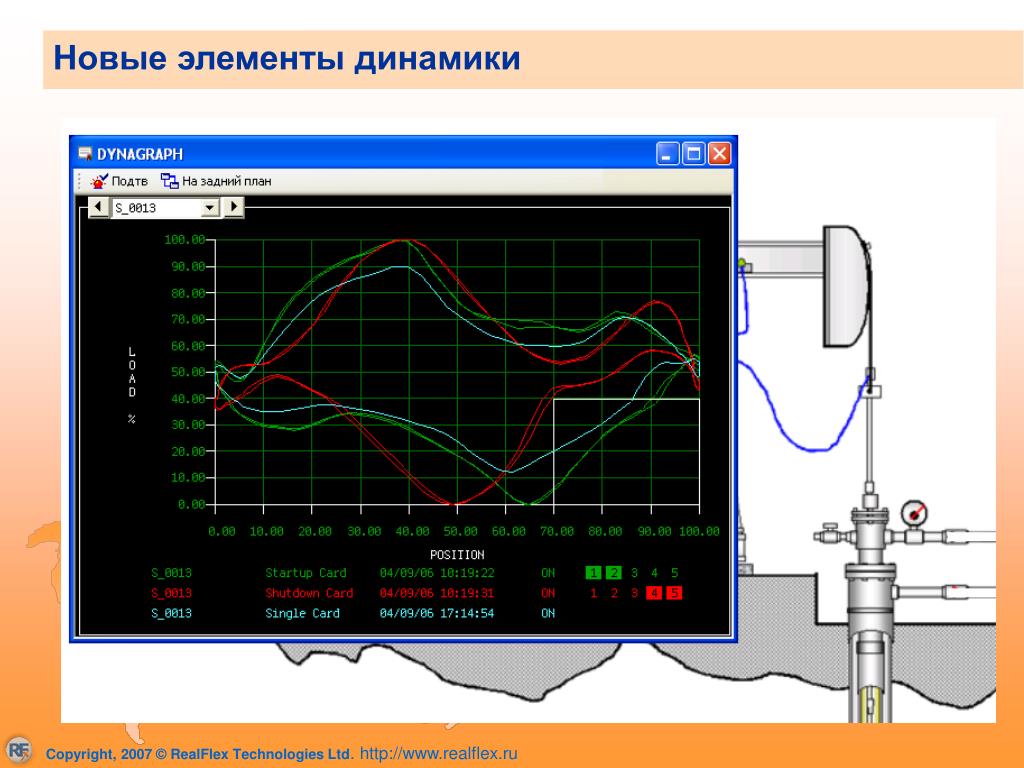Image resolution: width=1024 pixels, height=768 pixels.
Task: Click the POSITION axis label
Action: [x=457, y=554]
